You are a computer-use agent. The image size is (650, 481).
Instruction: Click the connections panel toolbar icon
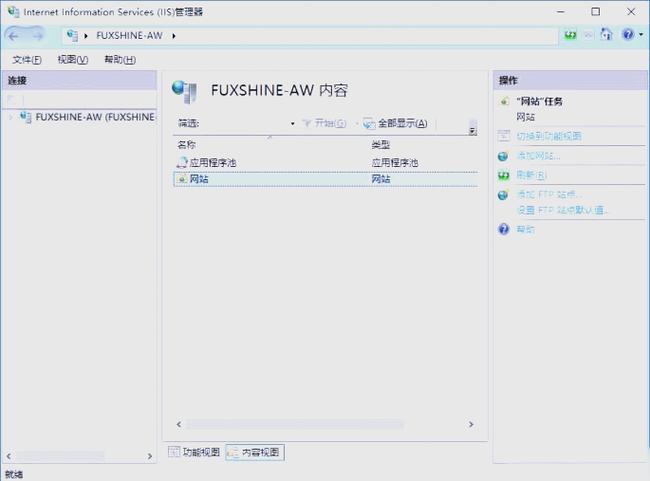point(12,100)
